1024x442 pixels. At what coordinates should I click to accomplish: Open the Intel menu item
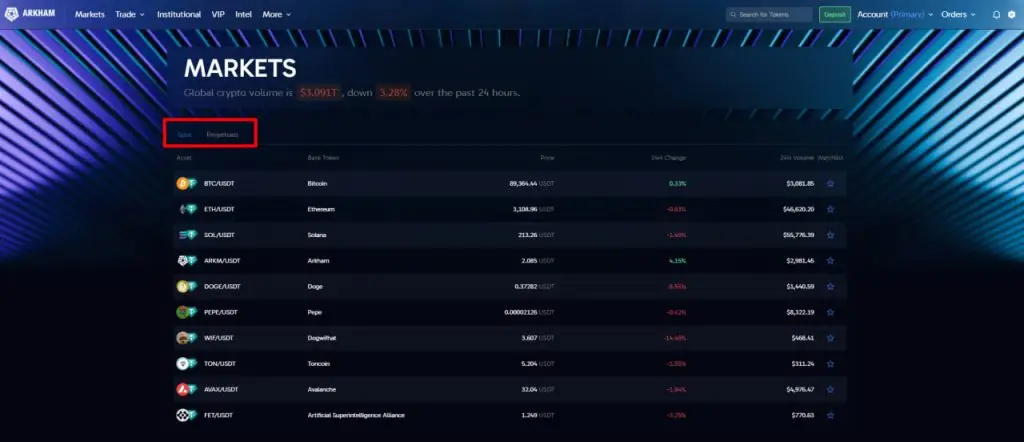[x=244, y=14]
